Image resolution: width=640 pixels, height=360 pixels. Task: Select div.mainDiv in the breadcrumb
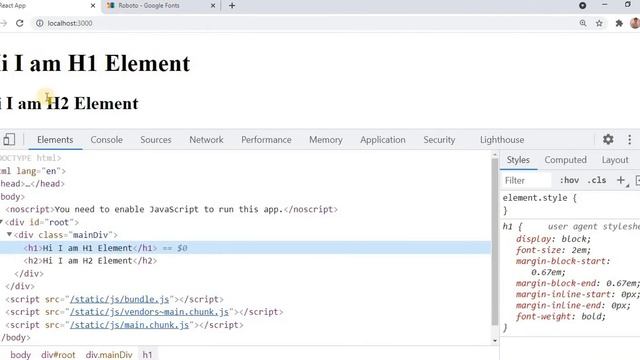tap(109, 355)
